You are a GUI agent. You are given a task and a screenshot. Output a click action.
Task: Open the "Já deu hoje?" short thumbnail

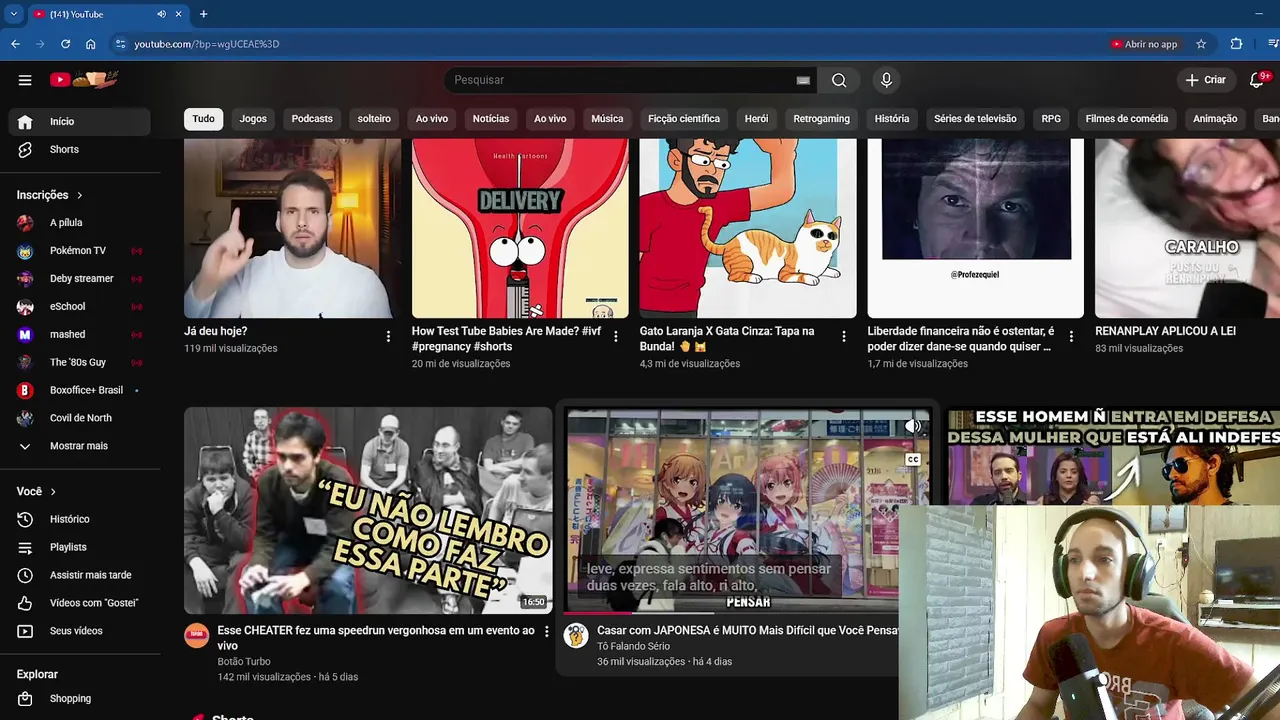coord(292,228)
